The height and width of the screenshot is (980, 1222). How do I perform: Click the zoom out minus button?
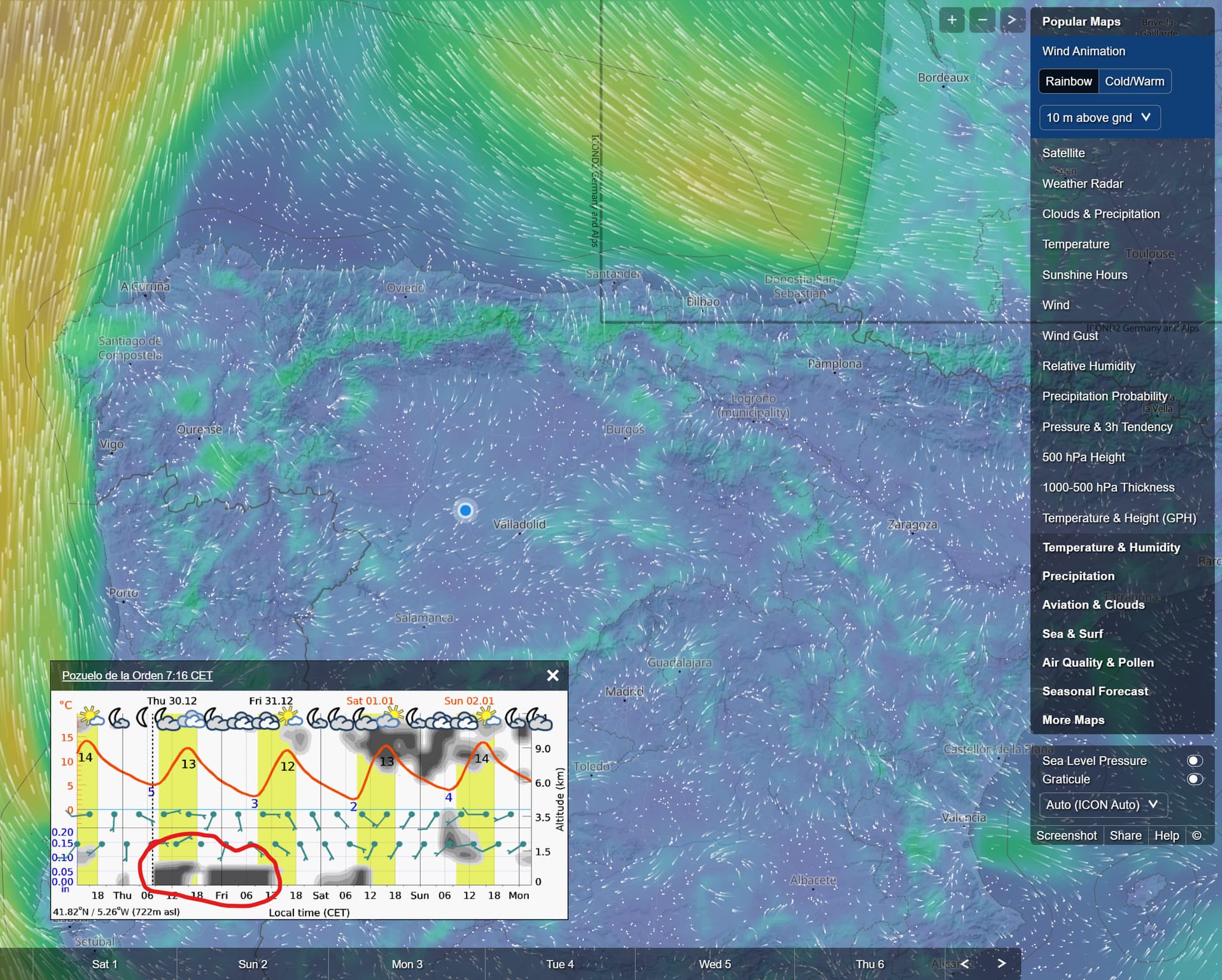pyautogui.click(x=982, y=20)
